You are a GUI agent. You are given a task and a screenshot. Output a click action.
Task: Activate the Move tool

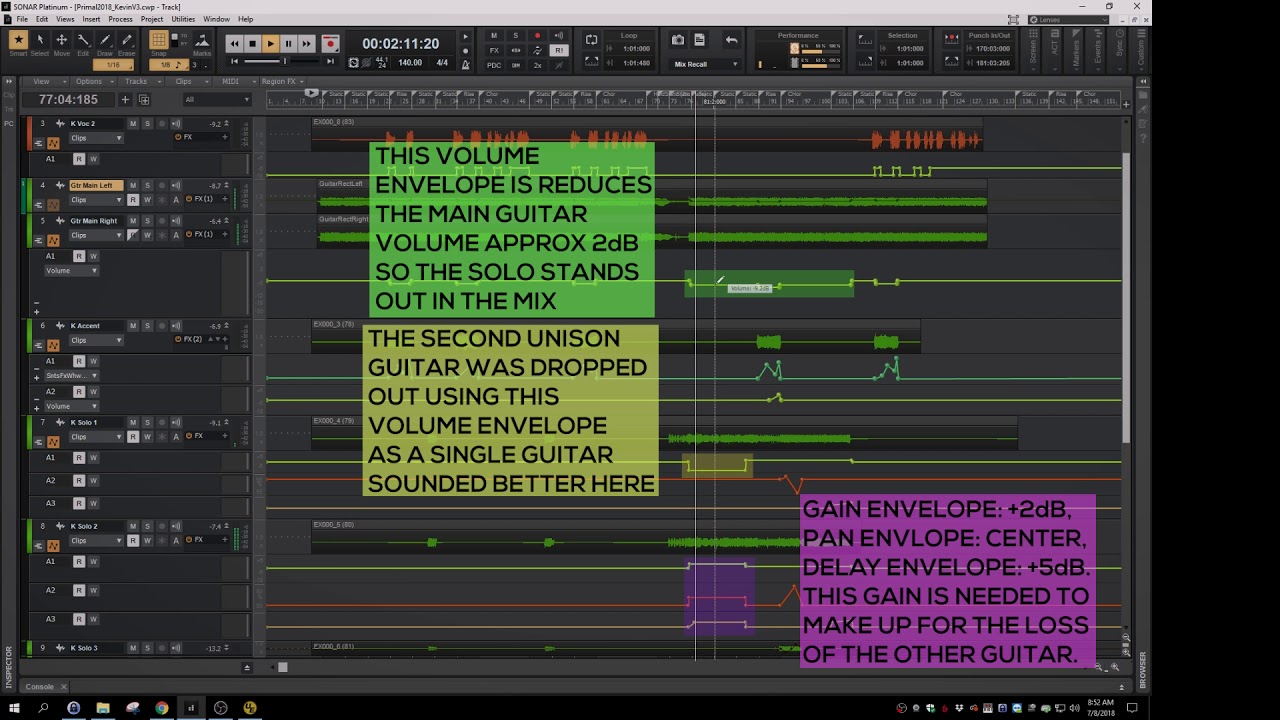click(61, 41)
